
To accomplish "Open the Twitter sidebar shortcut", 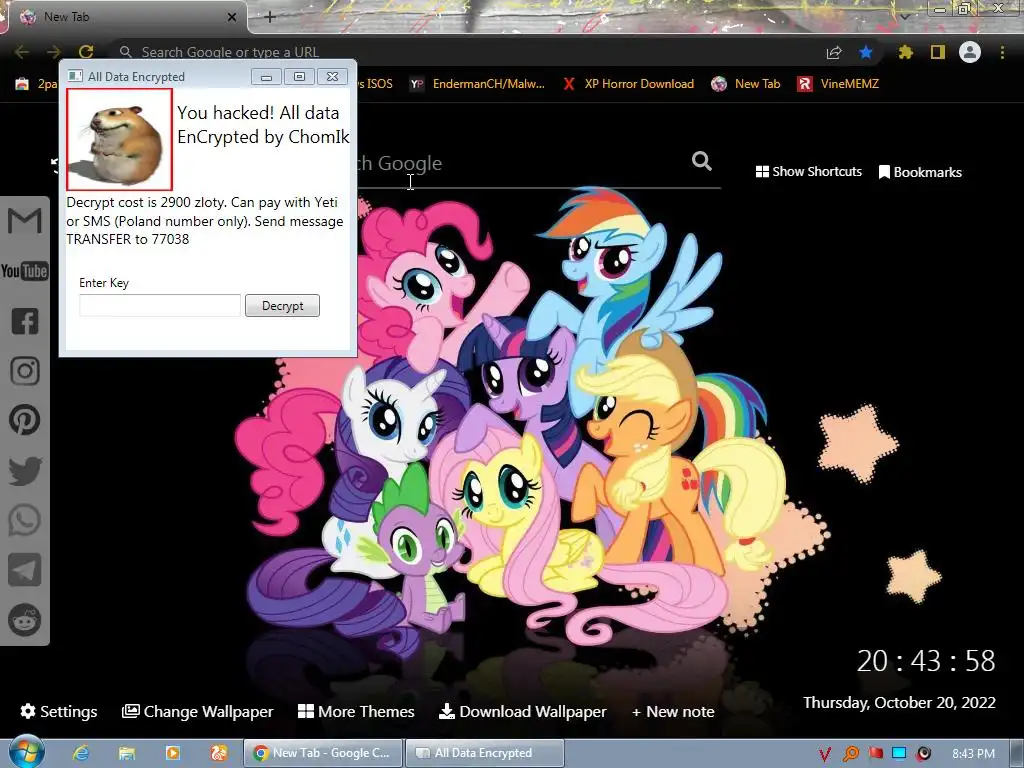I will pyautogui.click(x=25, y=471).
